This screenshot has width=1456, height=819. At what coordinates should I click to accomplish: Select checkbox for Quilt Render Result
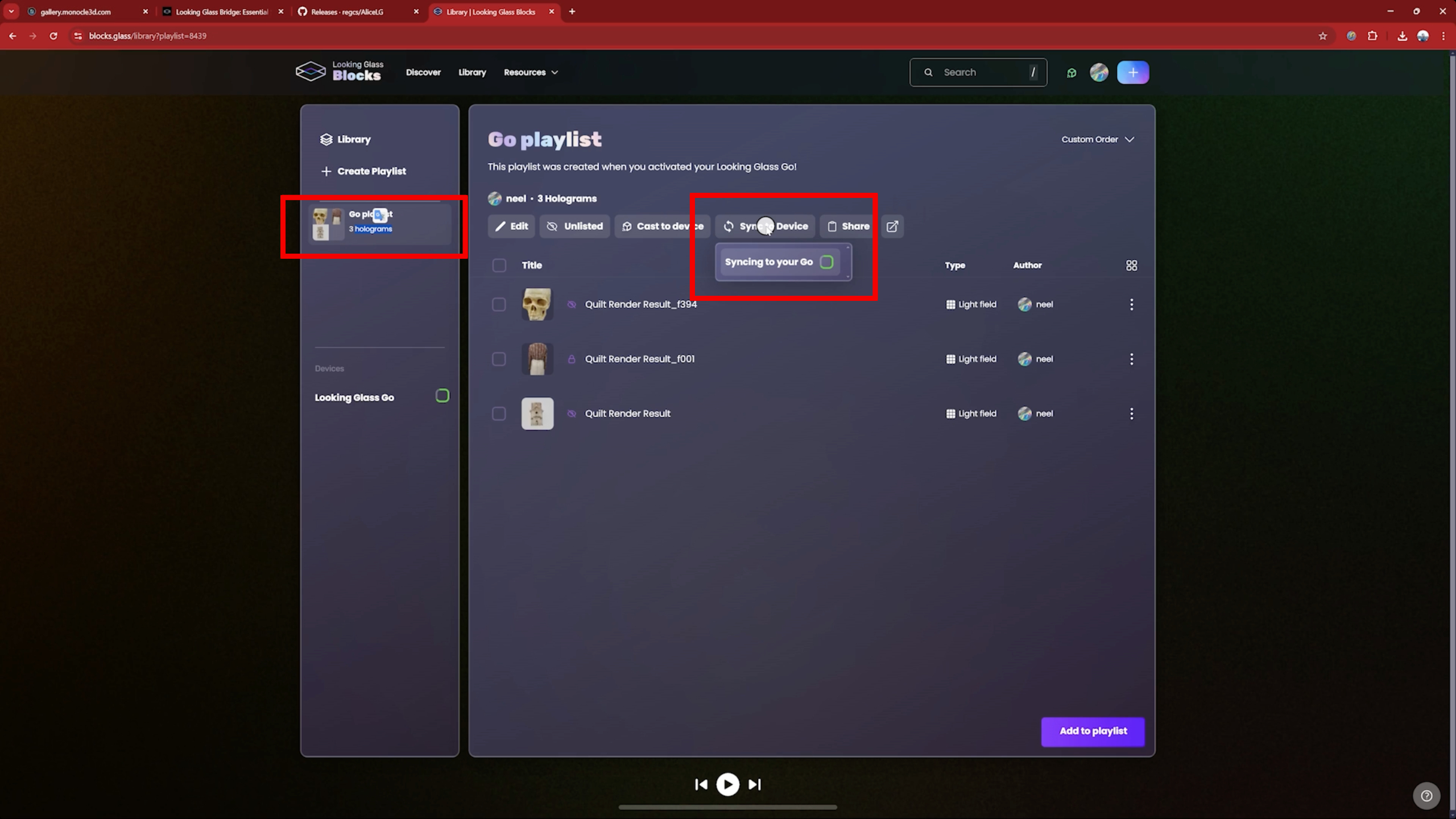pos(499,413)
